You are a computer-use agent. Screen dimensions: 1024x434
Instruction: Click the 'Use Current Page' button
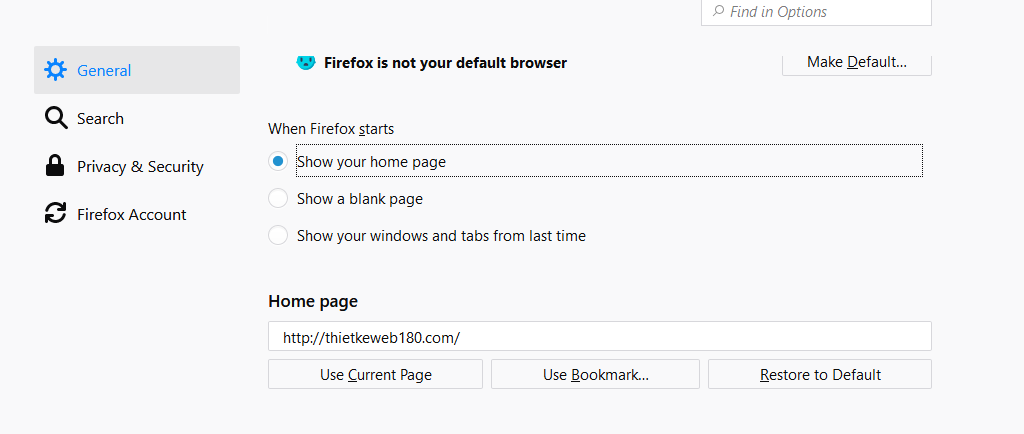[x=375, y=375]
